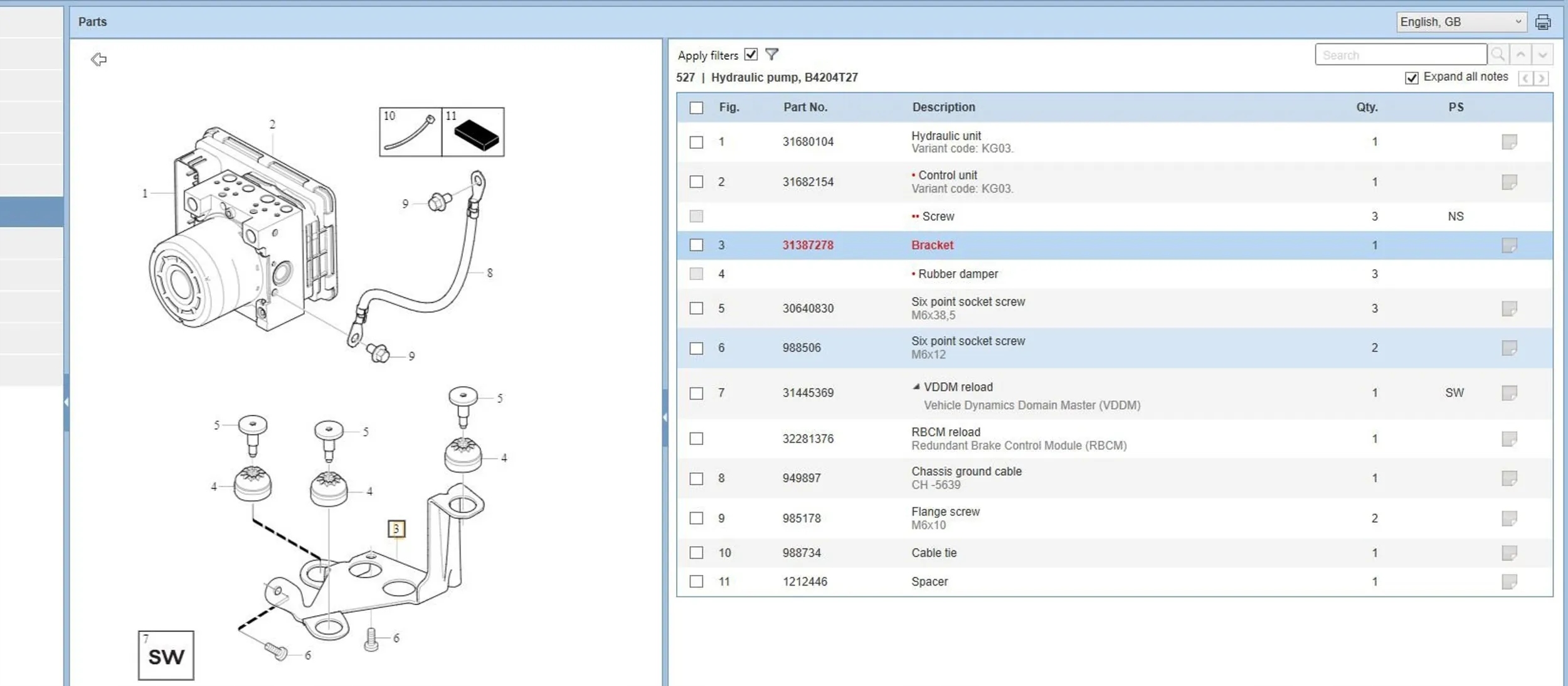
Task: Click in the Search input field
Action: [x=1400, y=55]
